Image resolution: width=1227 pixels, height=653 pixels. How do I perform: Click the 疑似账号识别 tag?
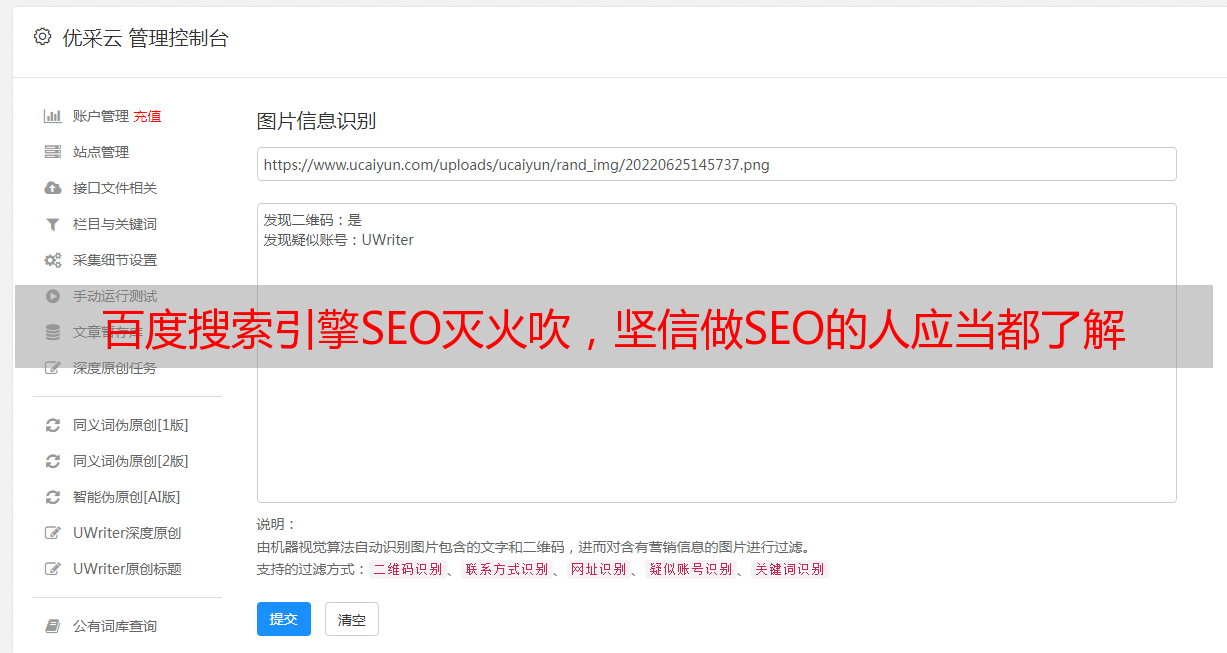pos(690,569)
